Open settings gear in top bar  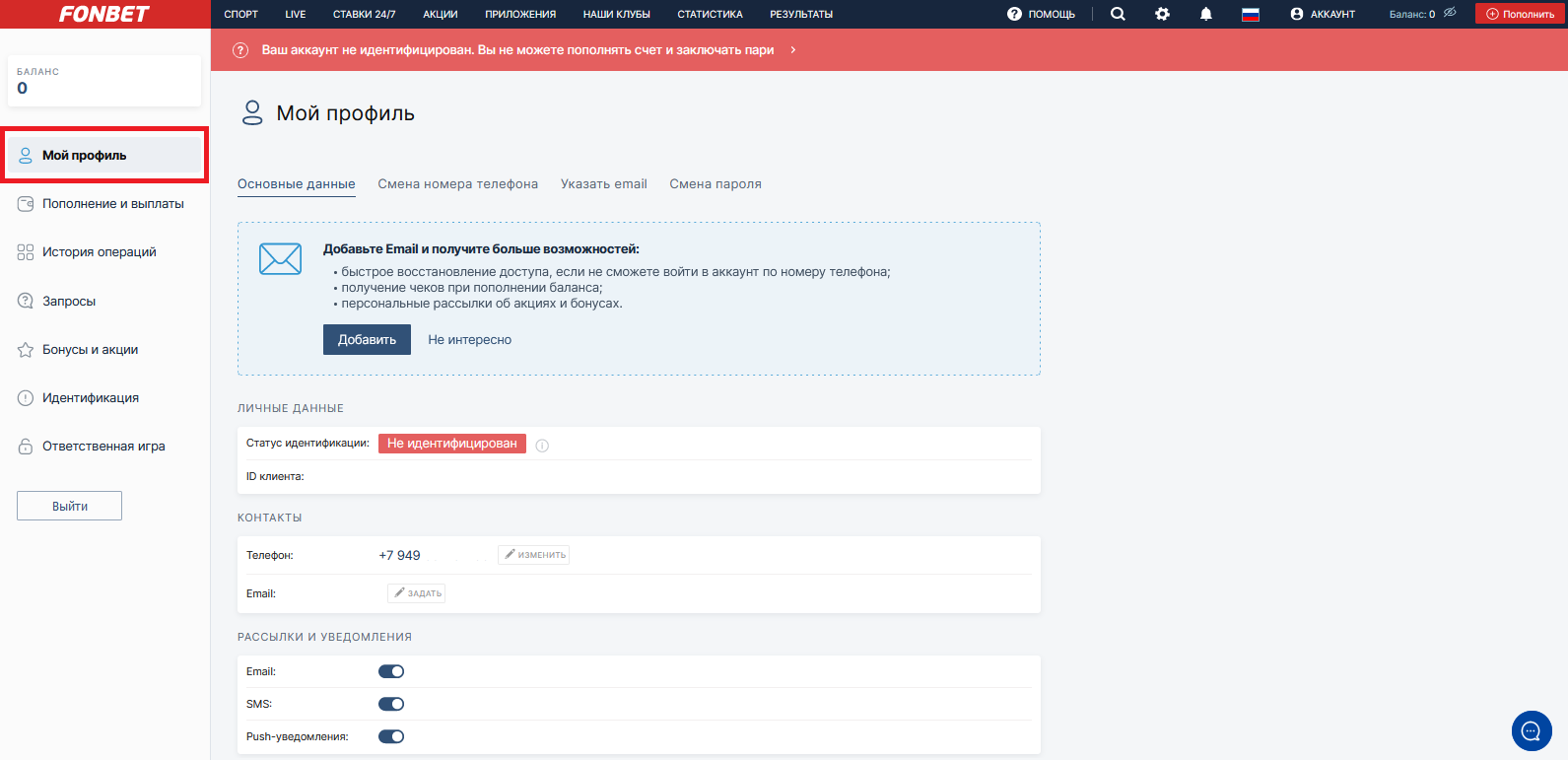[x=1162, y=14]
